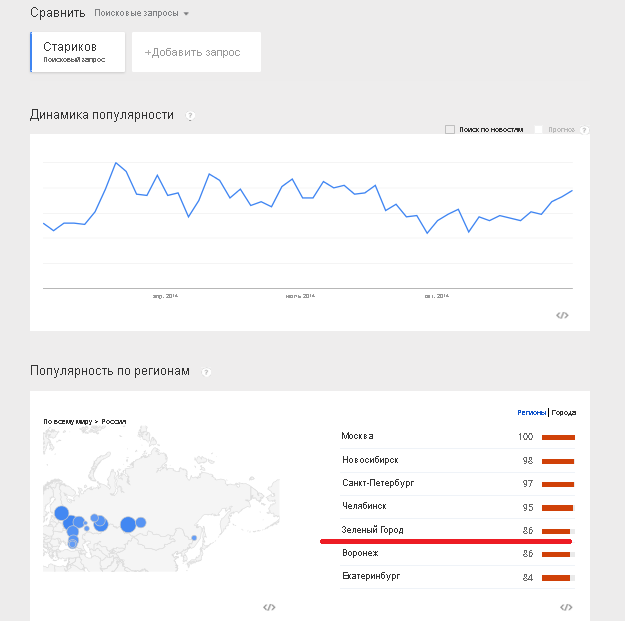Switch to the Регионы tab

point(531,412)
